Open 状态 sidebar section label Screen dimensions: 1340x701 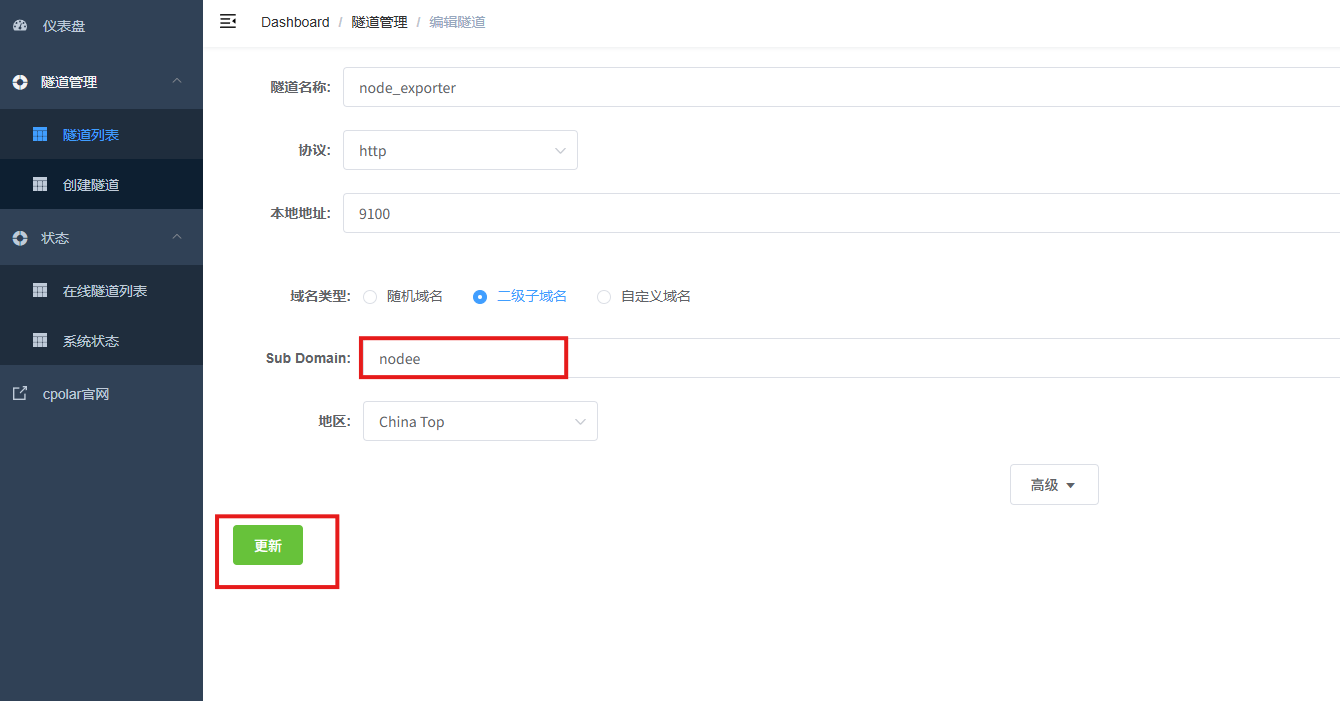(55, 238)
